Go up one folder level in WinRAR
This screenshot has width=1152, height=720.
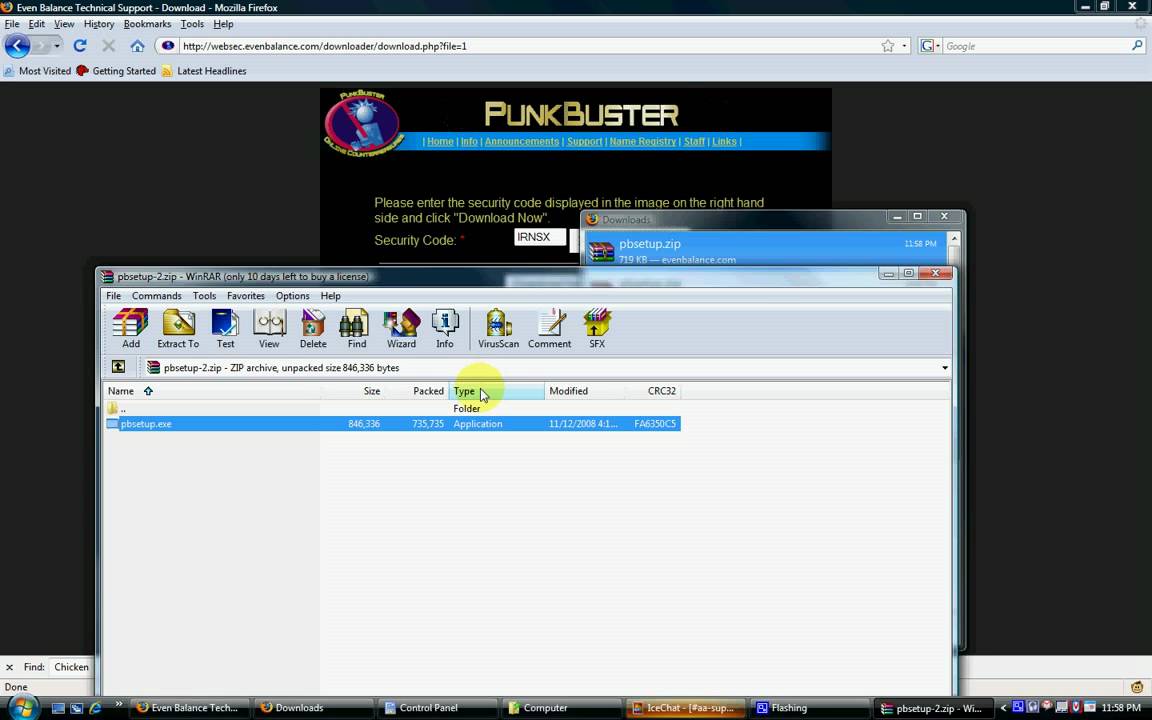pyautogui.click(x=118, y=367)
